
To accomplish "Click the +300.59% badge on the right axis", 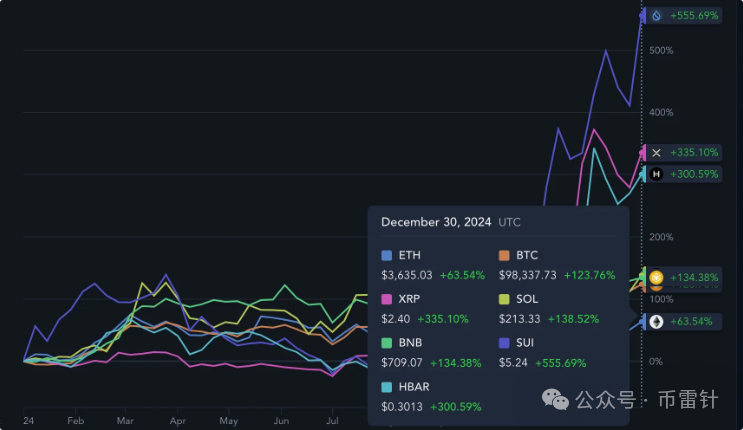I will pos(694,174).
